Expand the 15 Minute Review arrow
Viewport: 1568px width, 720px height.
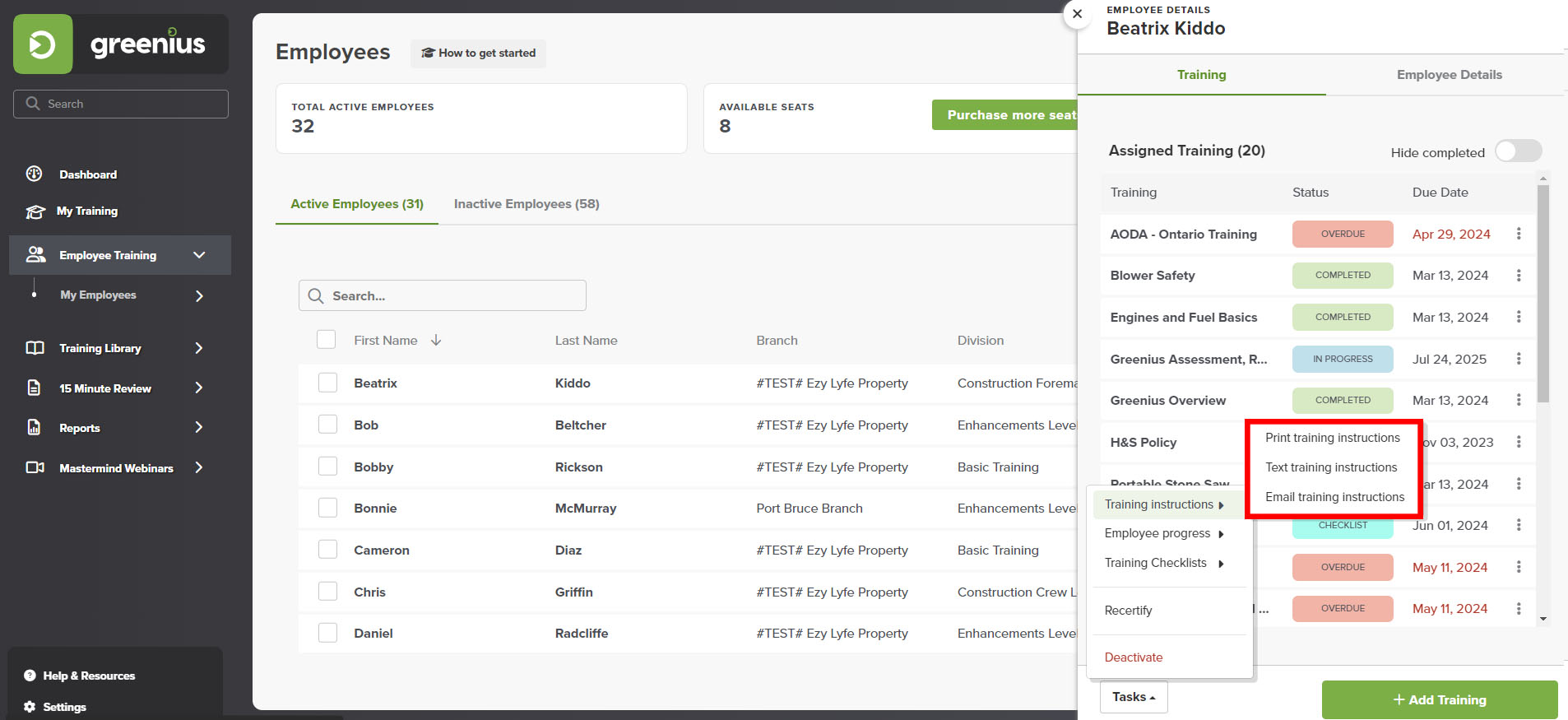[199, 388]
